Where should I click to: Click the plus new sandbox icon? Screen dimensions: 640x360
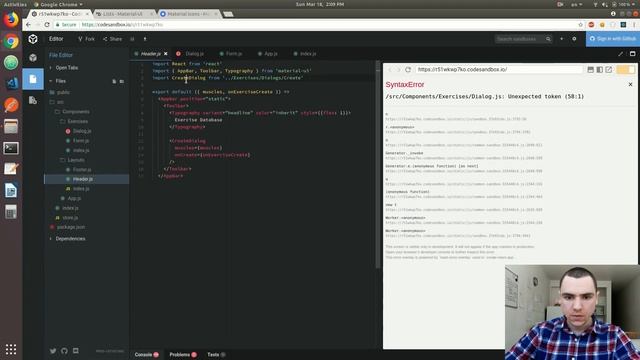point(561,39)
